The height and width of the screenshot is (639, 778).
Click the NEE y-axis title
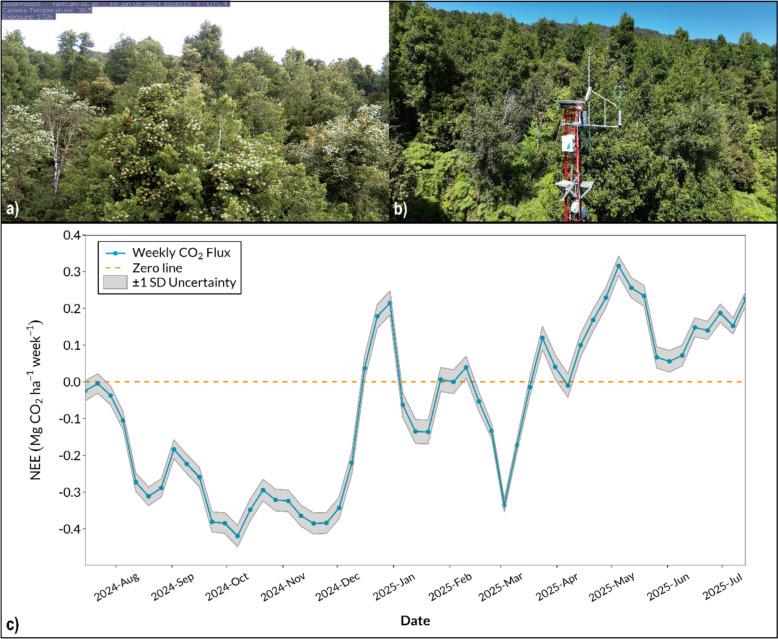36,400
